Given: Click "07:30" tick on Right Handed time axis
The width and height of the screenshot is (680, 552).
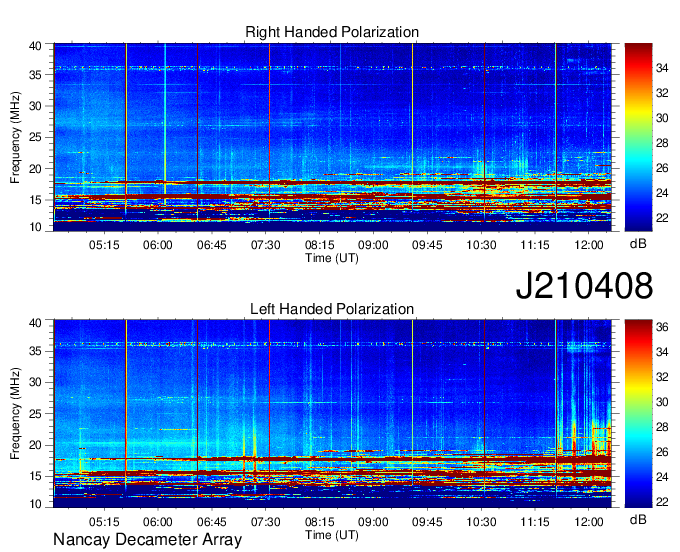Looking at the screenshot, I should click(x=265, y=245).
